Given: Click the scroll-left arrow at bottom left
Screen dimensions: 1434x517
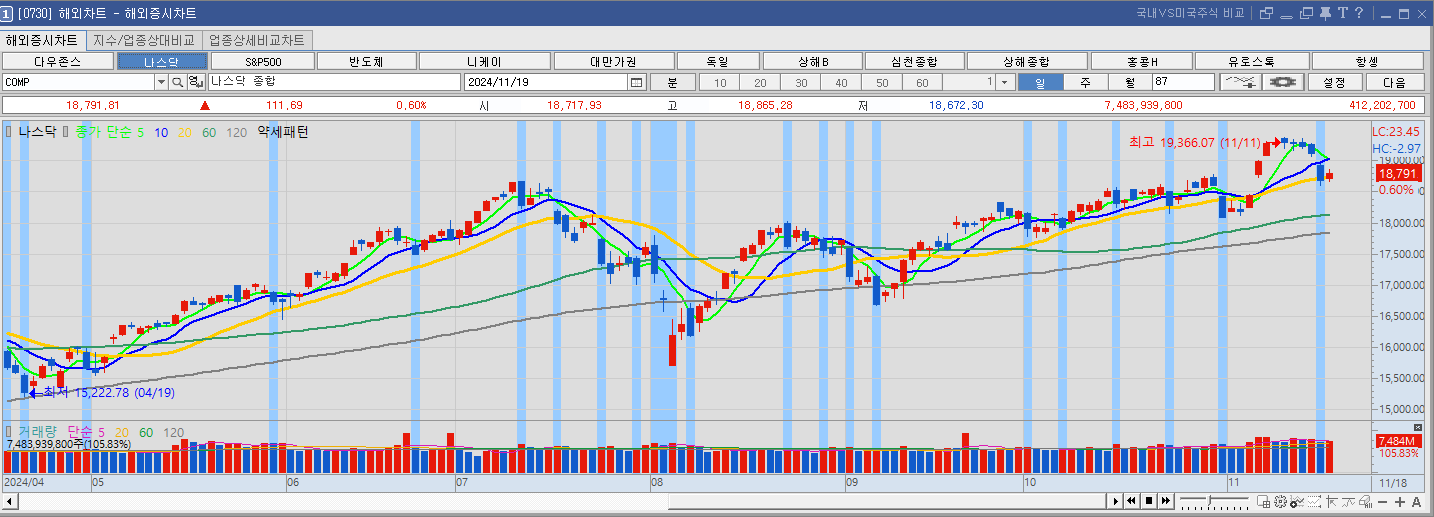Looking at the screenshot, I should click(8, 501).
